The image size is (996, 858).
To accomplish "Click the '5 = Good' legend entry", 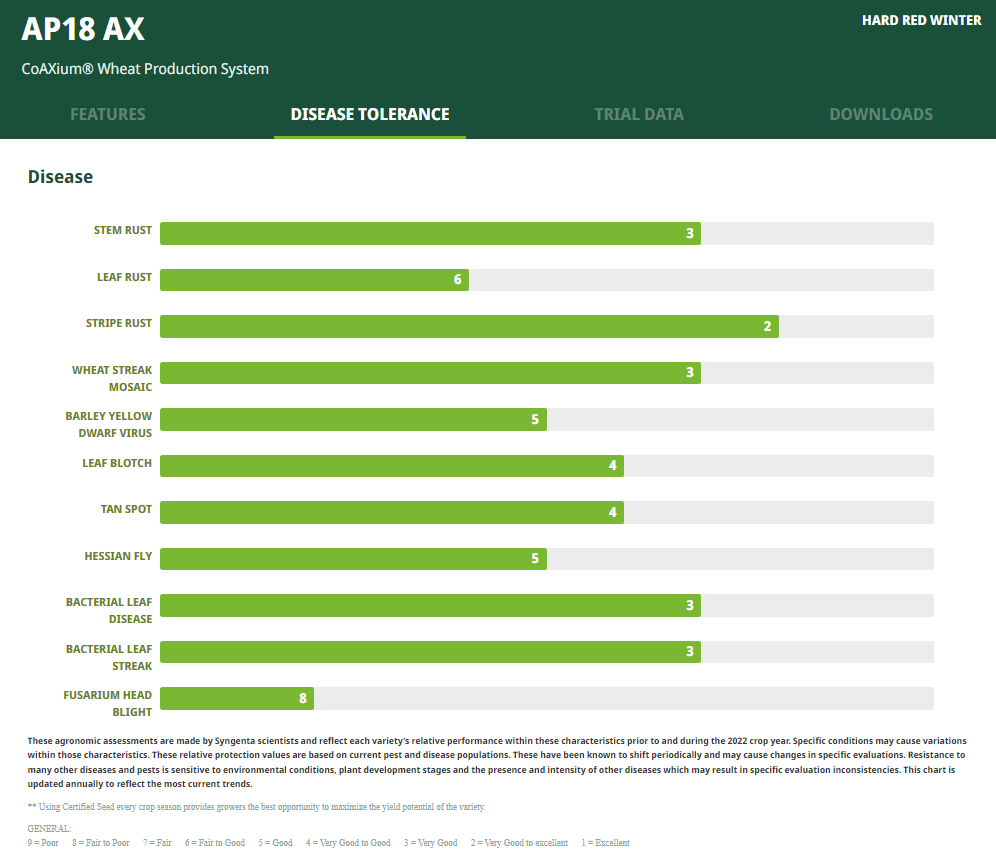I will point(275,843).
